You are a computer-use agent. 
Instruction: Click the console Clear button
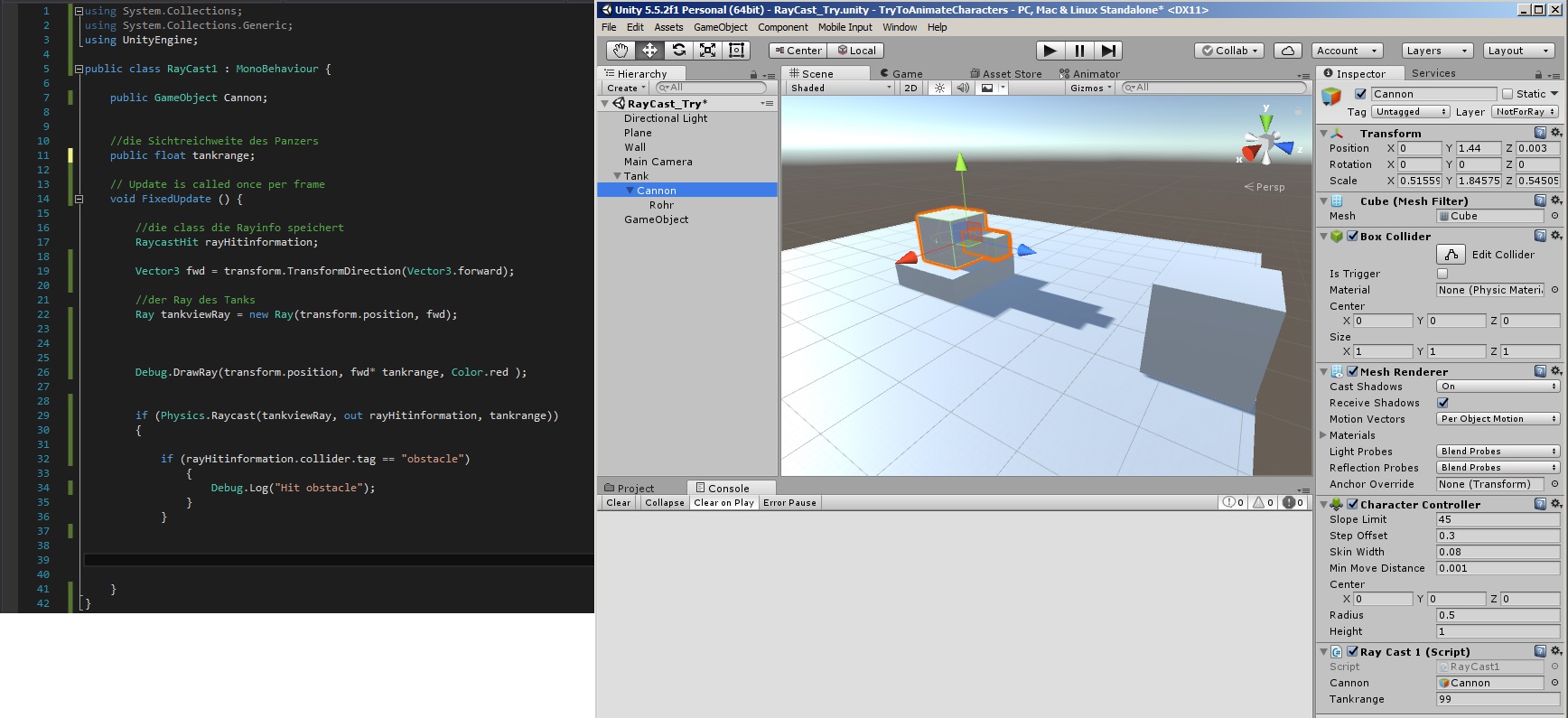pyautogui.click(x=619, y=503)
